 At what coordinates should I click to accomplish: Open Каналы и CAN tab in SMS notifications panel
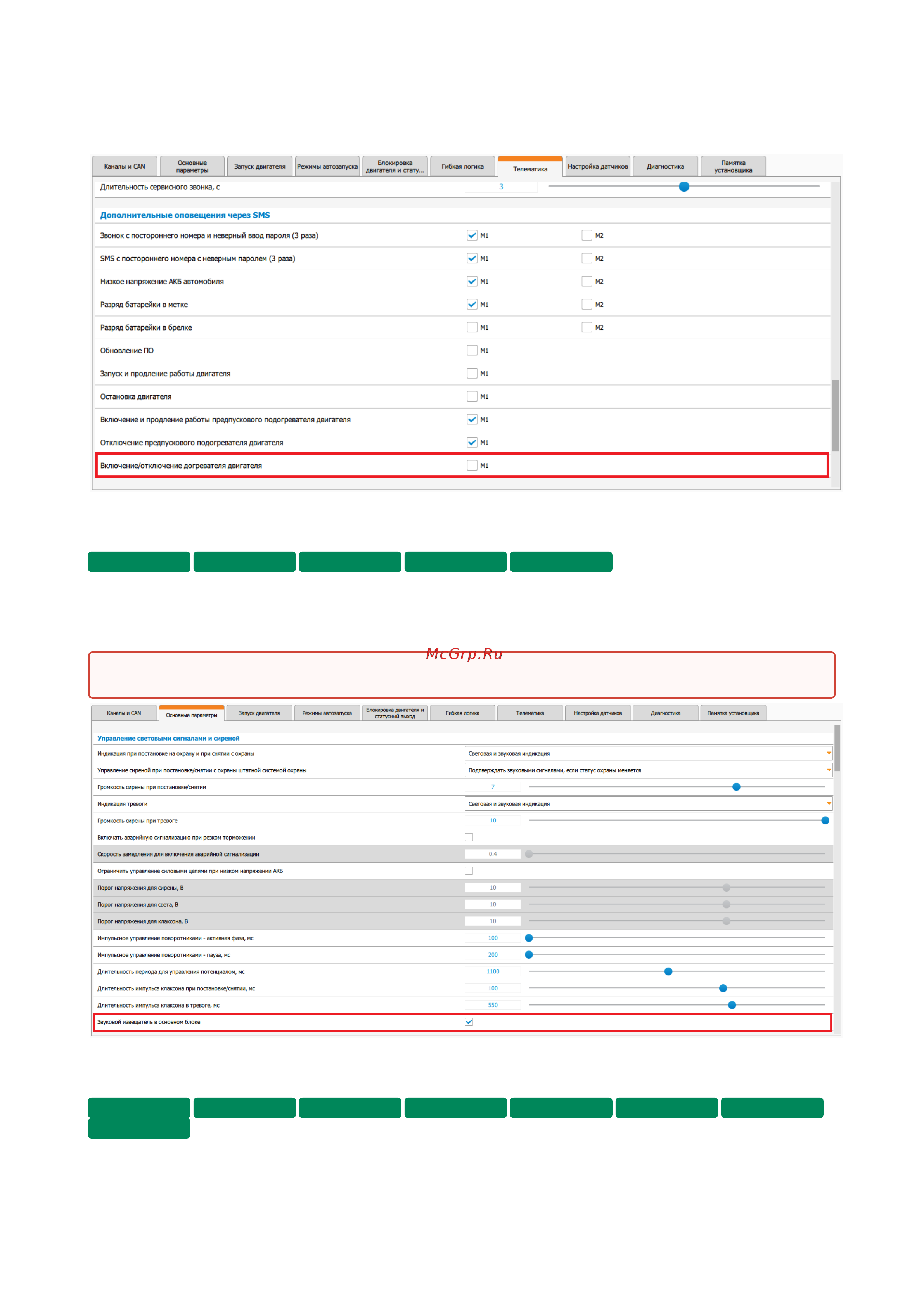pyautogui.click(x=125, y=166)
